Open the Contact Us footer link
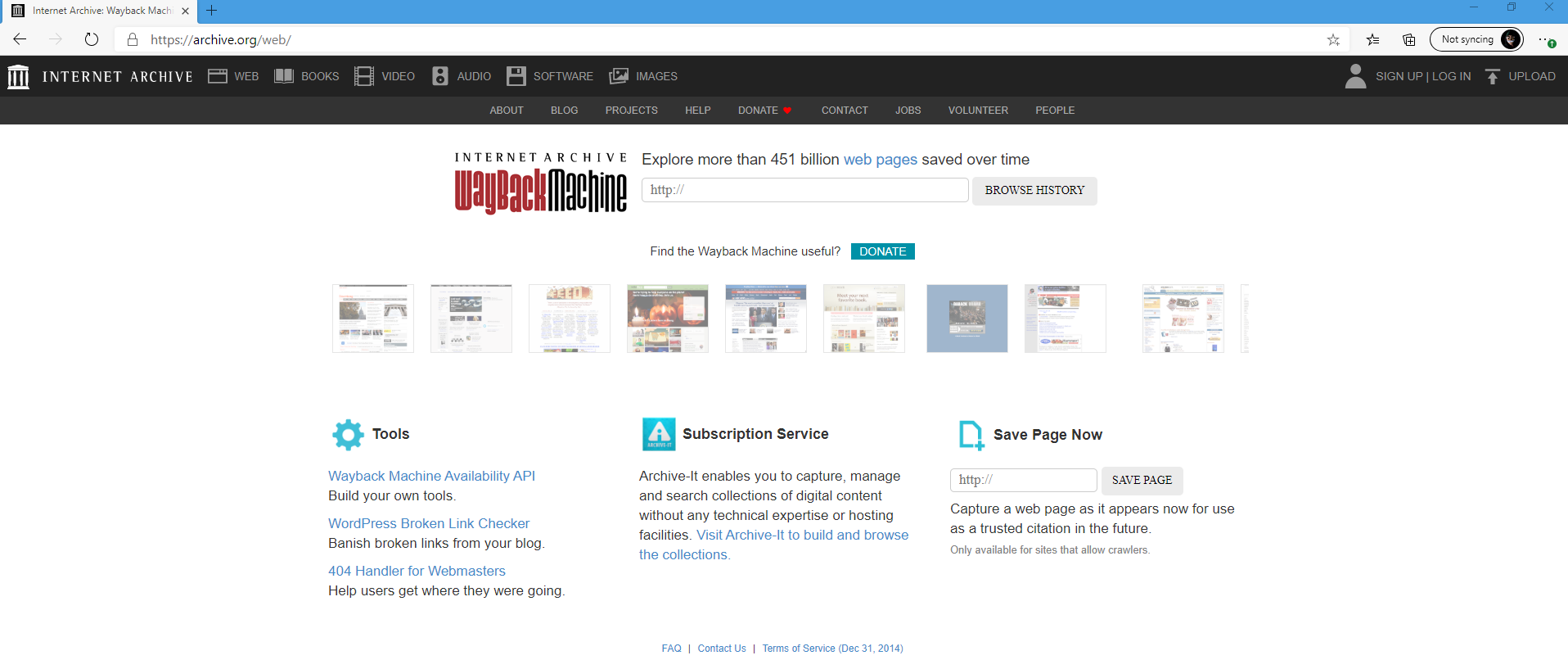 722,649
